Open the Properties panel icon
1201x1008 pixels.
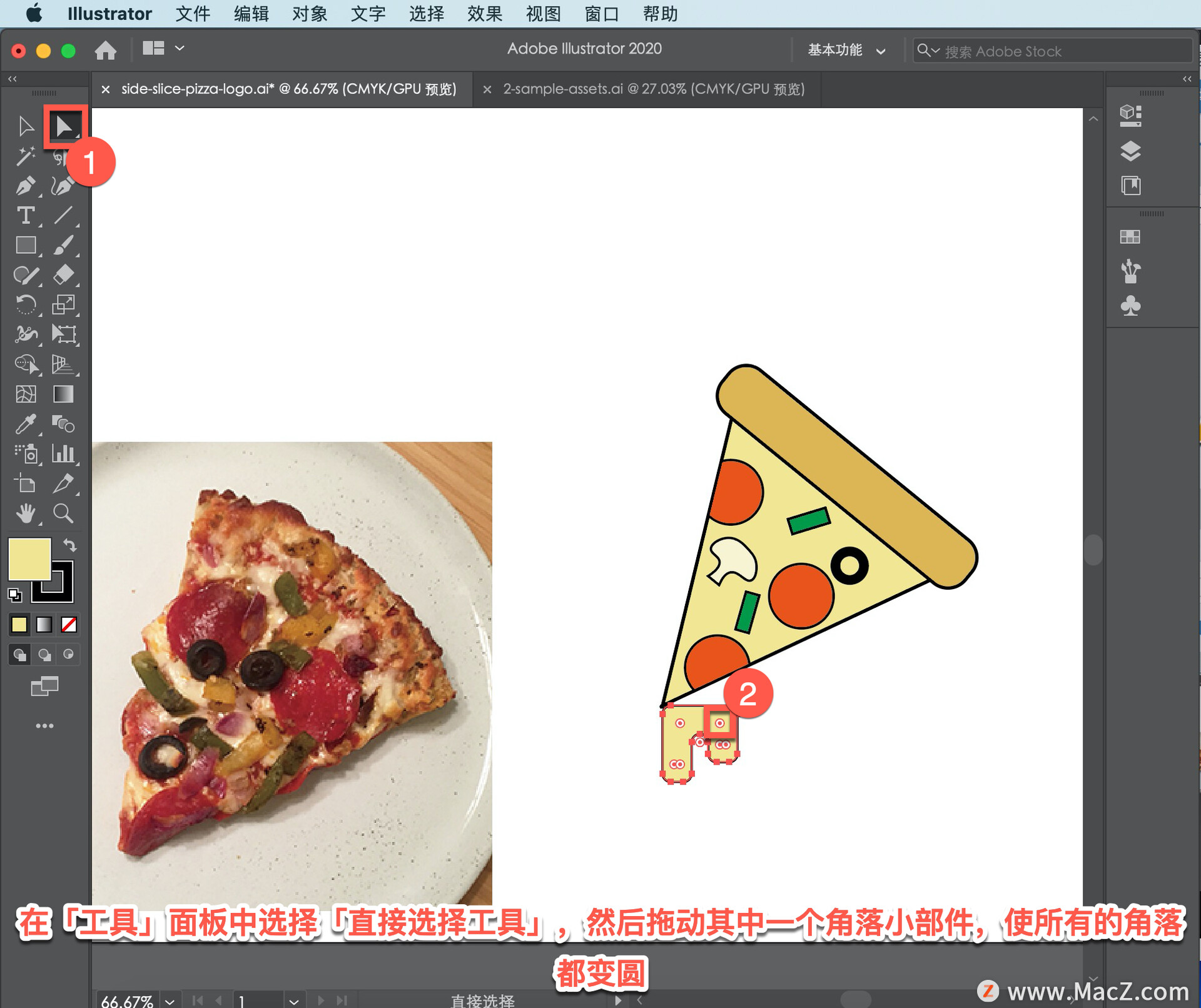point(1130,116)
